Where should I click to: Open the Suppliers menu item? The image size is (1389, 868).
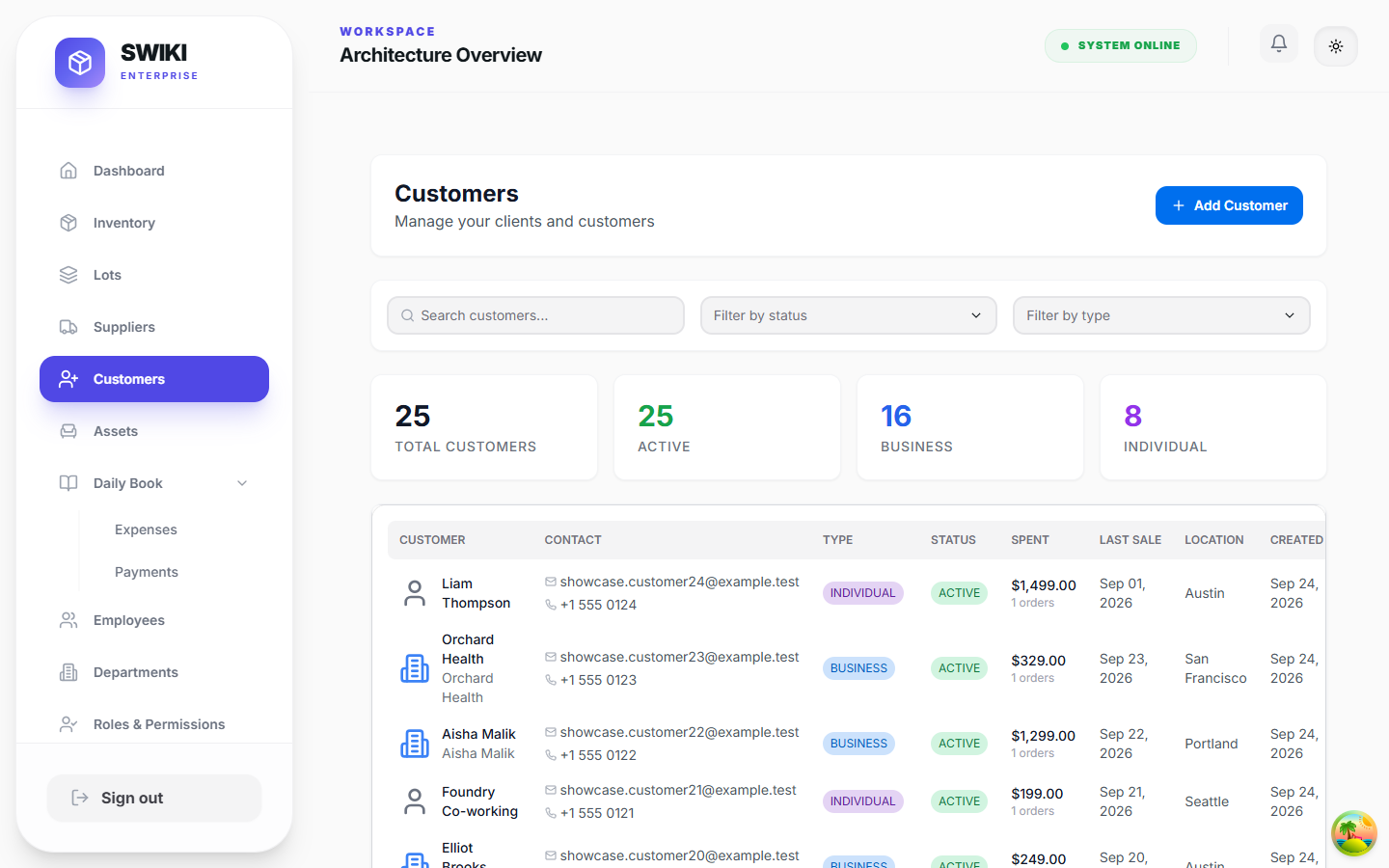(x=154, y=327)
